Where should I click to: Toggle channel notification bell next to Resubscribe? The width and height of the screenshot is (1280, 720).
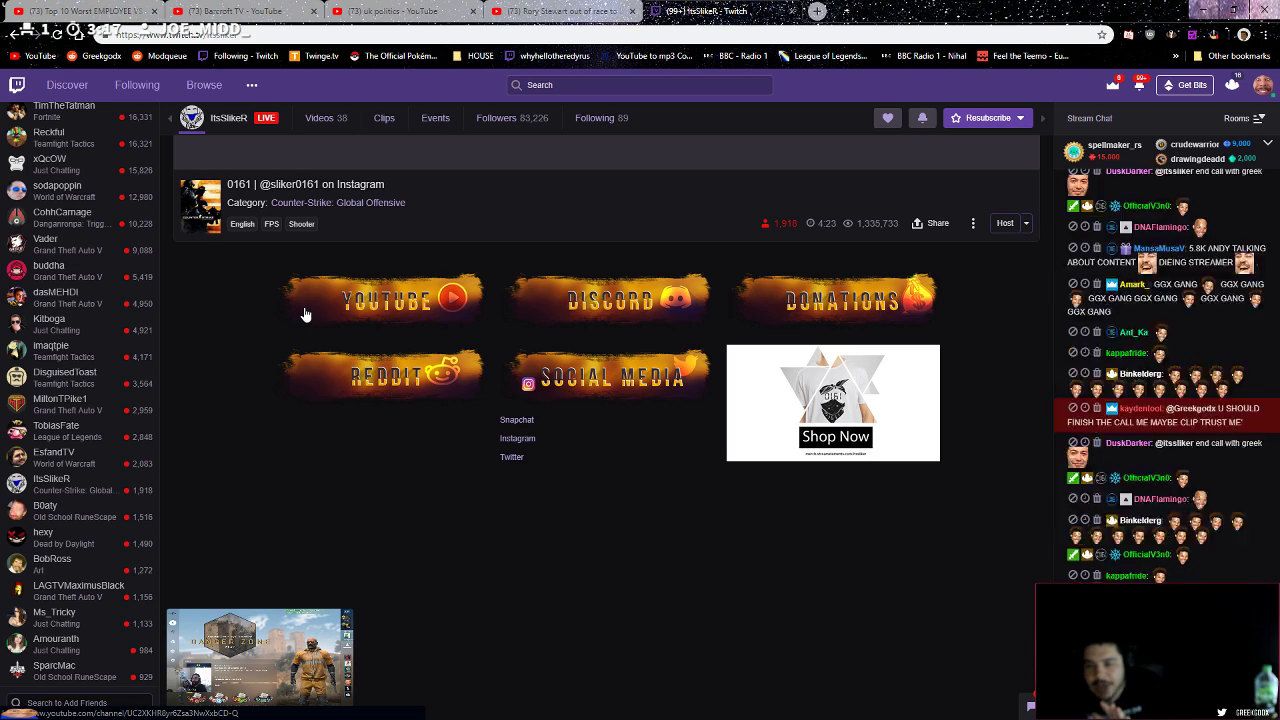(922, 118)
